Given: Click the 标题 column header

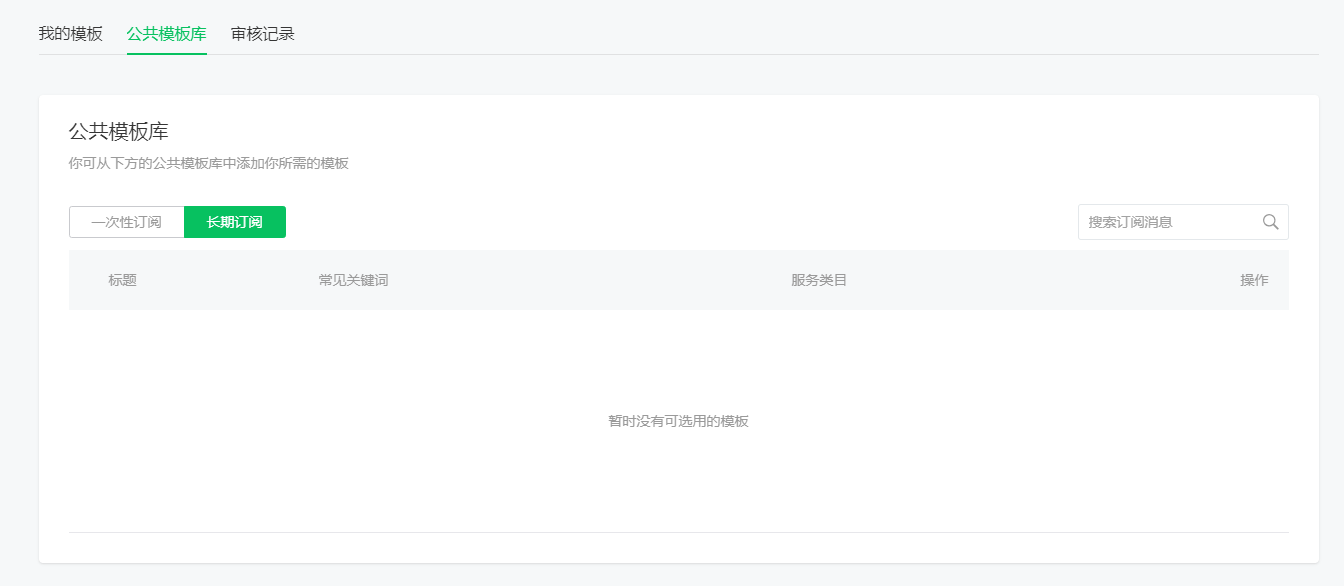Looking at the screenshot, I should coord(123,280).
